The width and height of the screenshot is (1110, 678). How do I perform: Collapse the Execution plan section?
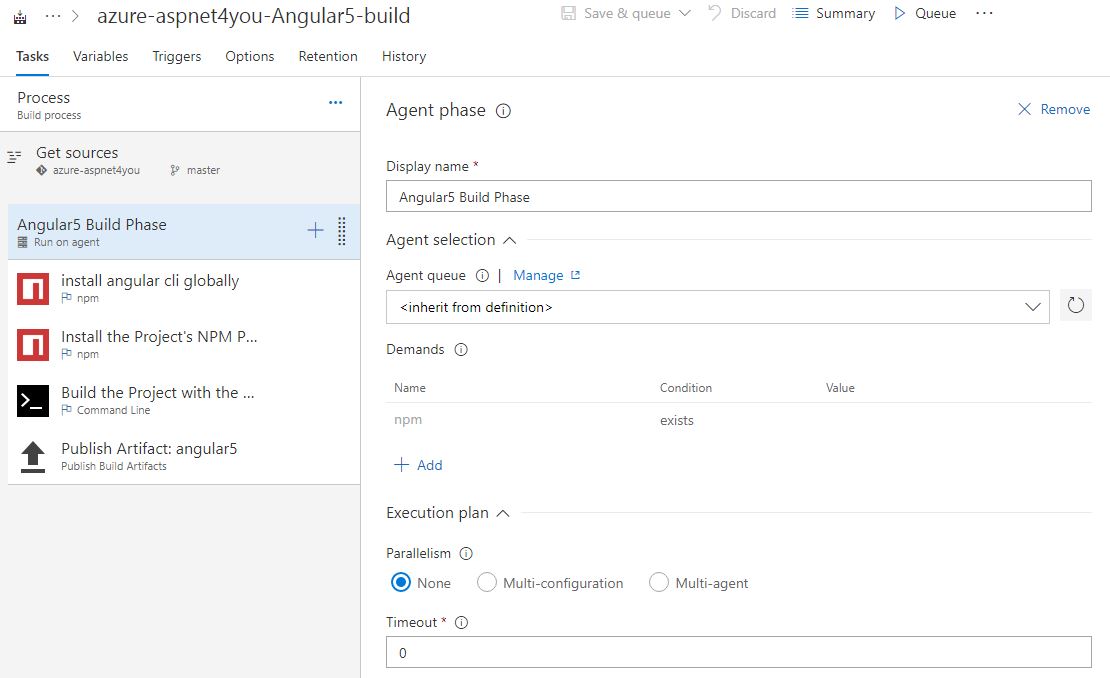coord(503,513)
